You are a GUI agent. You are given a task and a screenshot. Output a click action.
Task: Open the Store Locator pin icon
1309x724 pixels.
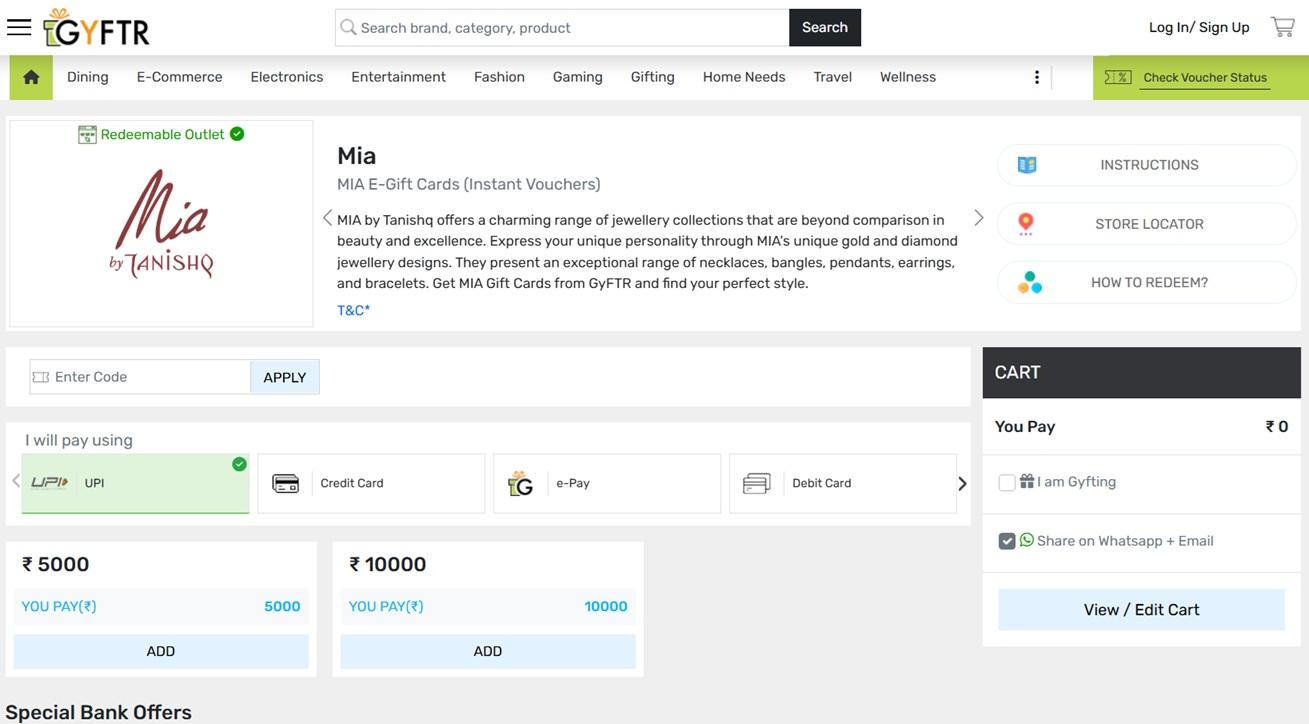click(1026, 224)
